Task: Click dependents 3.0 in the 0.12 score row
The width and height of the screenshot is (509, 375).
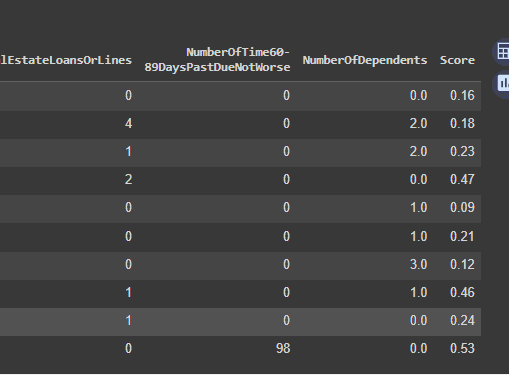Action: (418, 265)
